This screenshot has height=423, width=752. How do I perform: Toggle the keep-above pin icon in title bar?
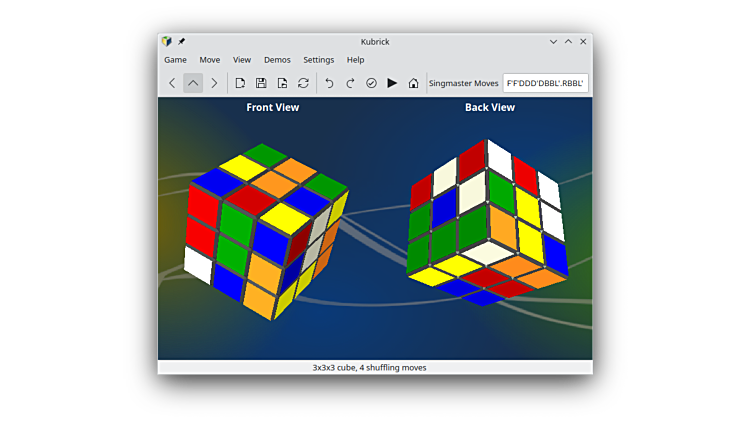[181, 41]
